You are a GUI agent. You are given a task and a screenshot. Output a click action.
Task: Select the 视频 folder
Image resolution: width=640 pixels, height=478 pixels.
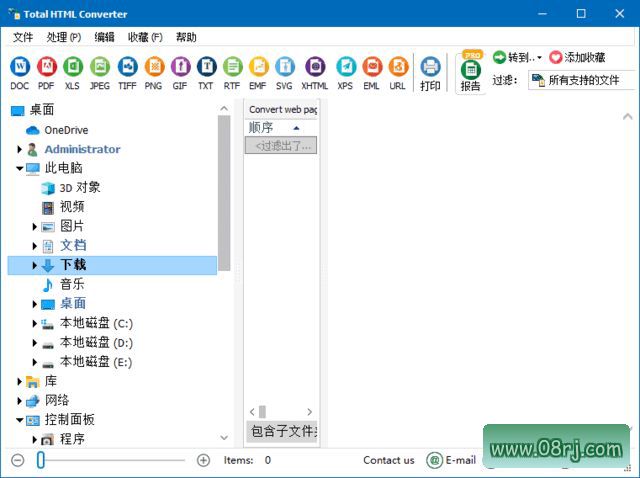pos(64,207)
